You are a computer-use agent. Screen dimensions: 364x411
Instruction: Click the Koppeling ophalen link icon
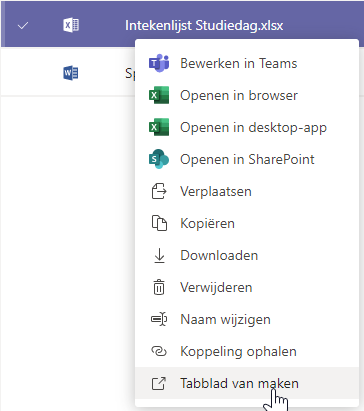159,351
